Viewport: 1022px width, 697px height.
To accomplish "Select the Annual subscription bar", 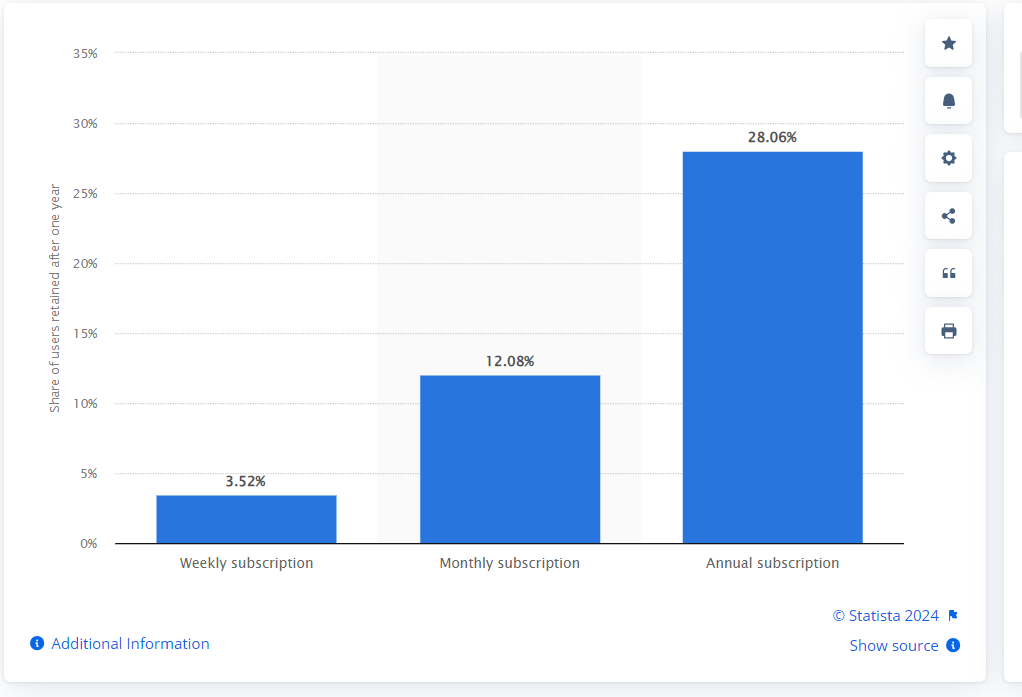I will 772,348.
